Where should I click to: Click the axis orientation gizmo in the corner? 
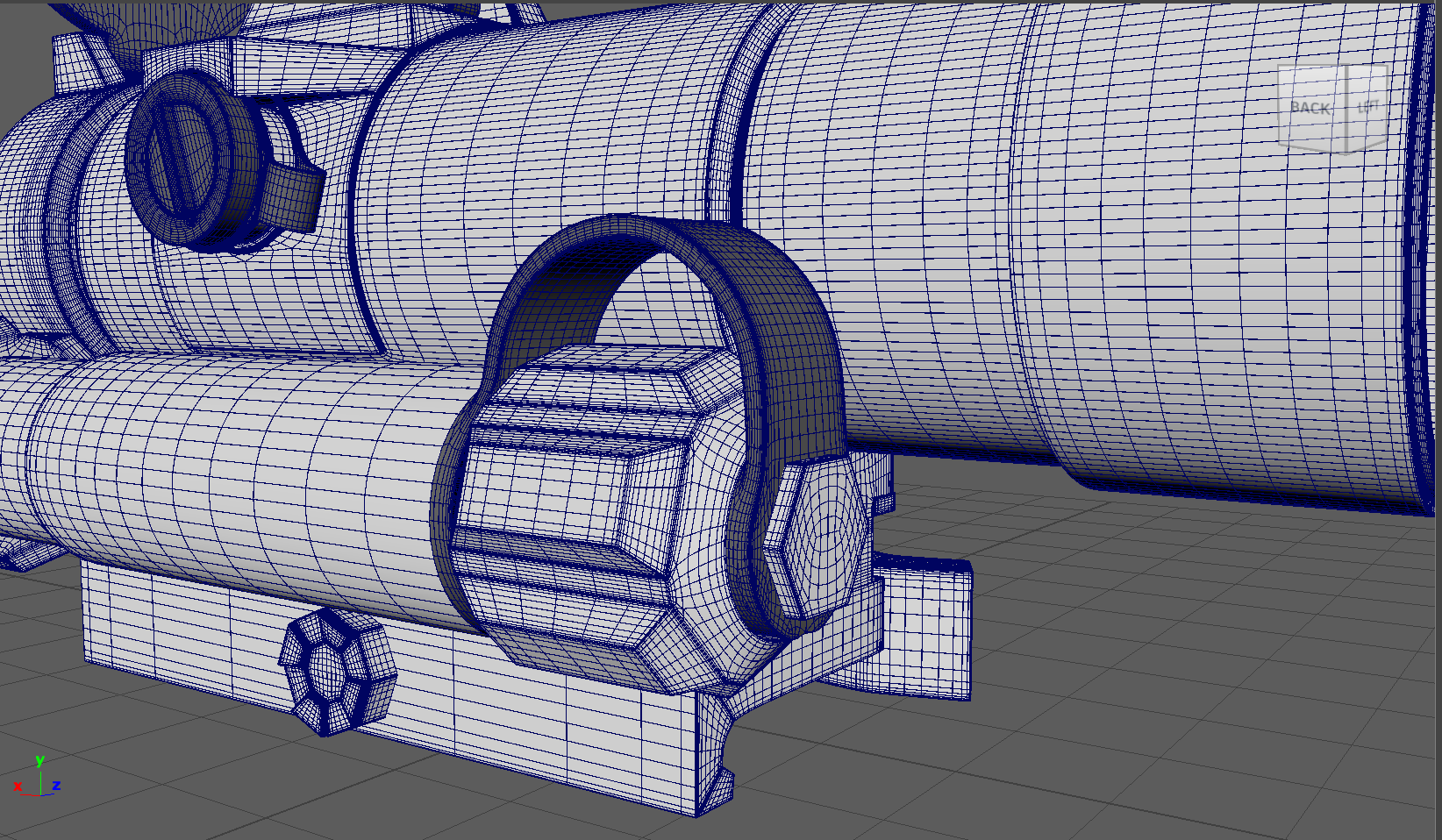coord(39,777)
